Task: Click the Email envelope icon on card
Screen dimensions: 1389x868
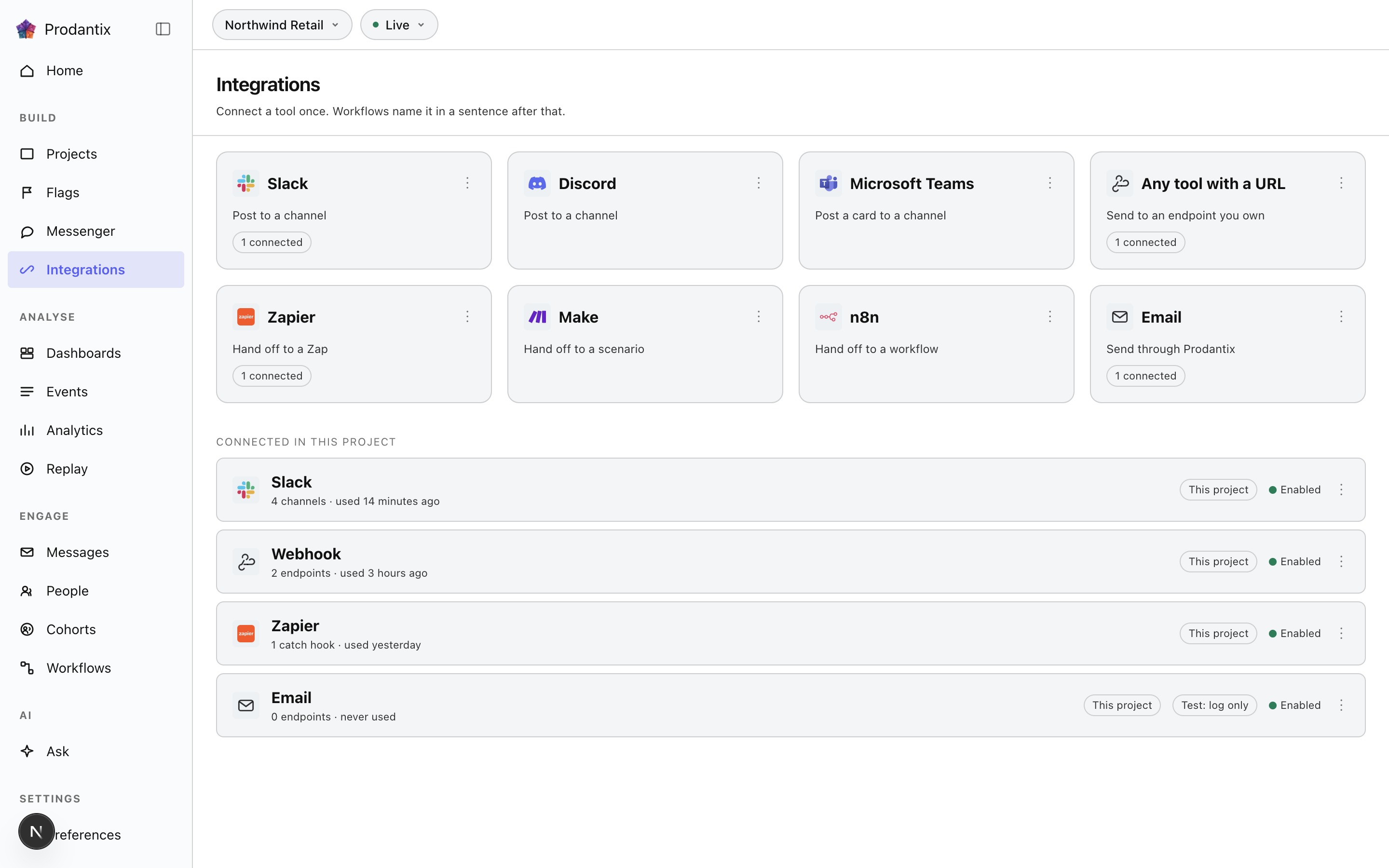Action: 1120,317
